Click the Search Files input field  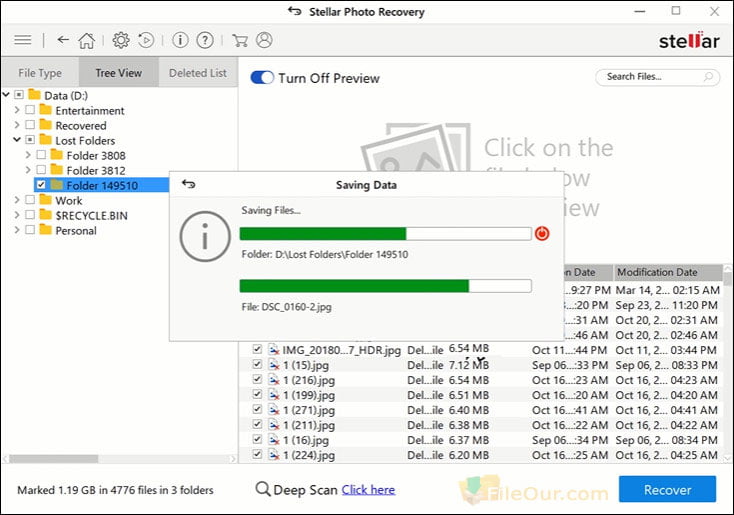pos(657,77)
